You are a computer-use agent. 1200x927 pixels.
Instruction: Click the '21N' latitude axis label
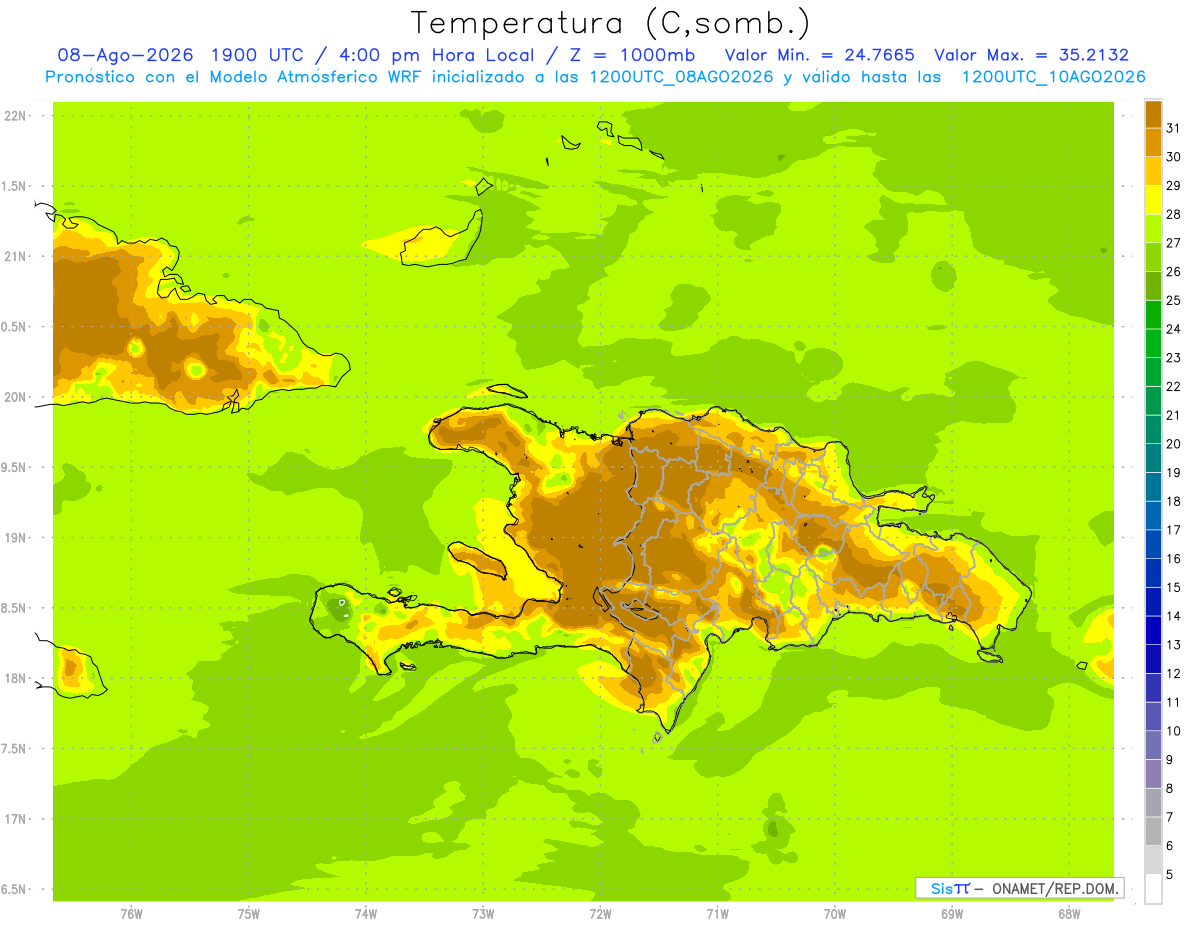(x=15, y=257)
